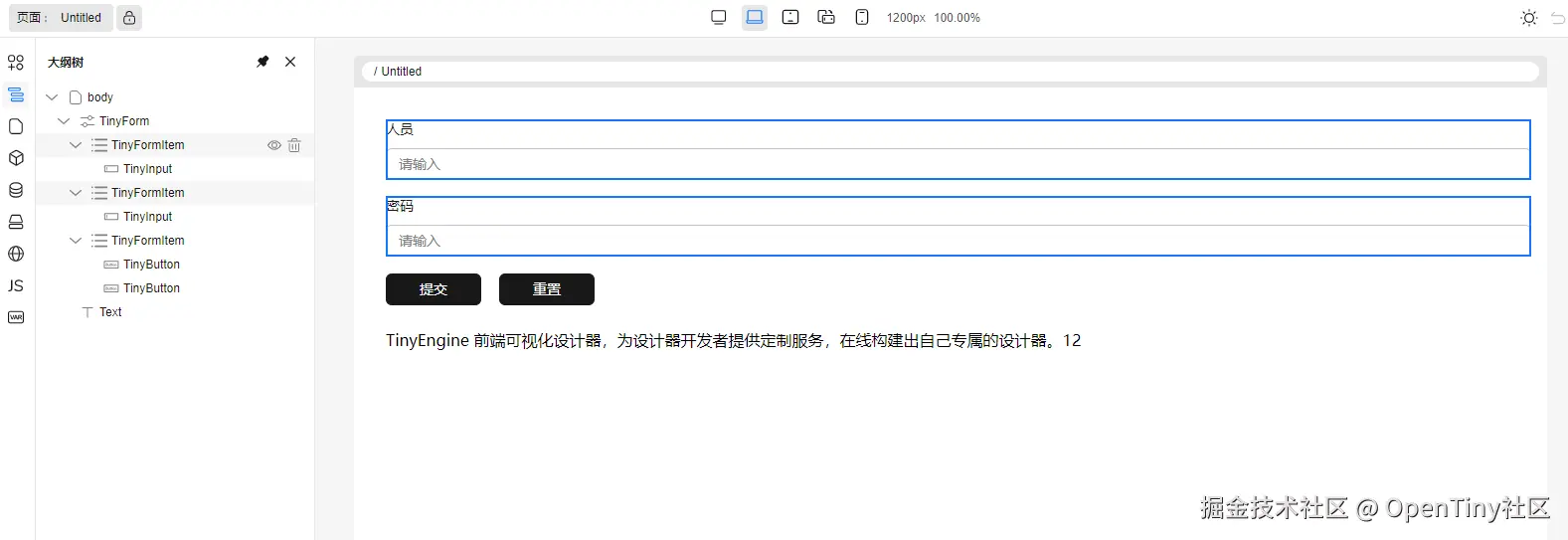Click the rotate device orientation icon
The width and height of the screenshot is (1568, 540).
tap(826, 17)
